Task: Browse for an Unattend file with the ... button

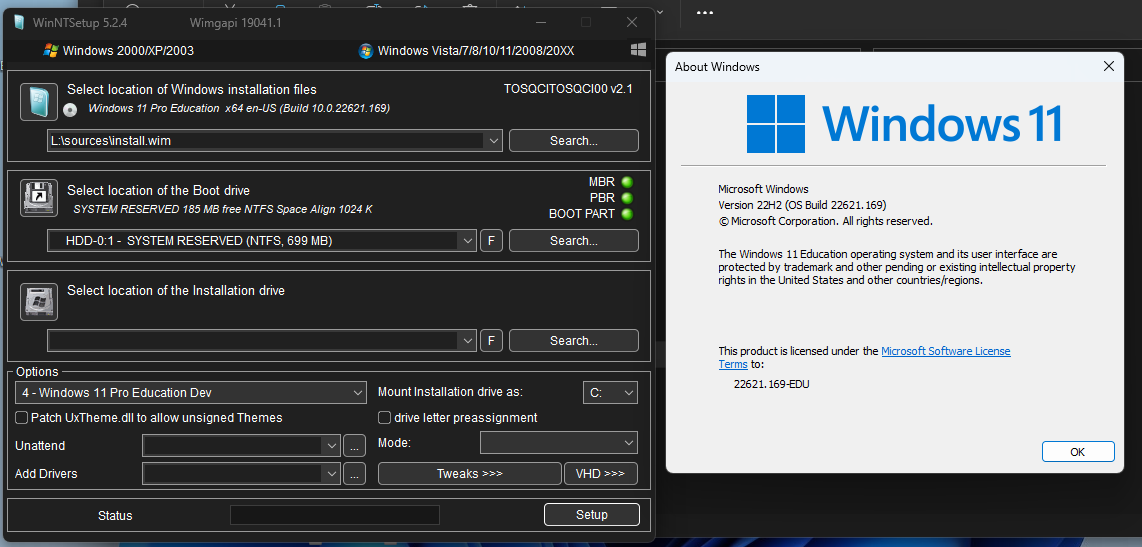Action: (x=354, y=445)
